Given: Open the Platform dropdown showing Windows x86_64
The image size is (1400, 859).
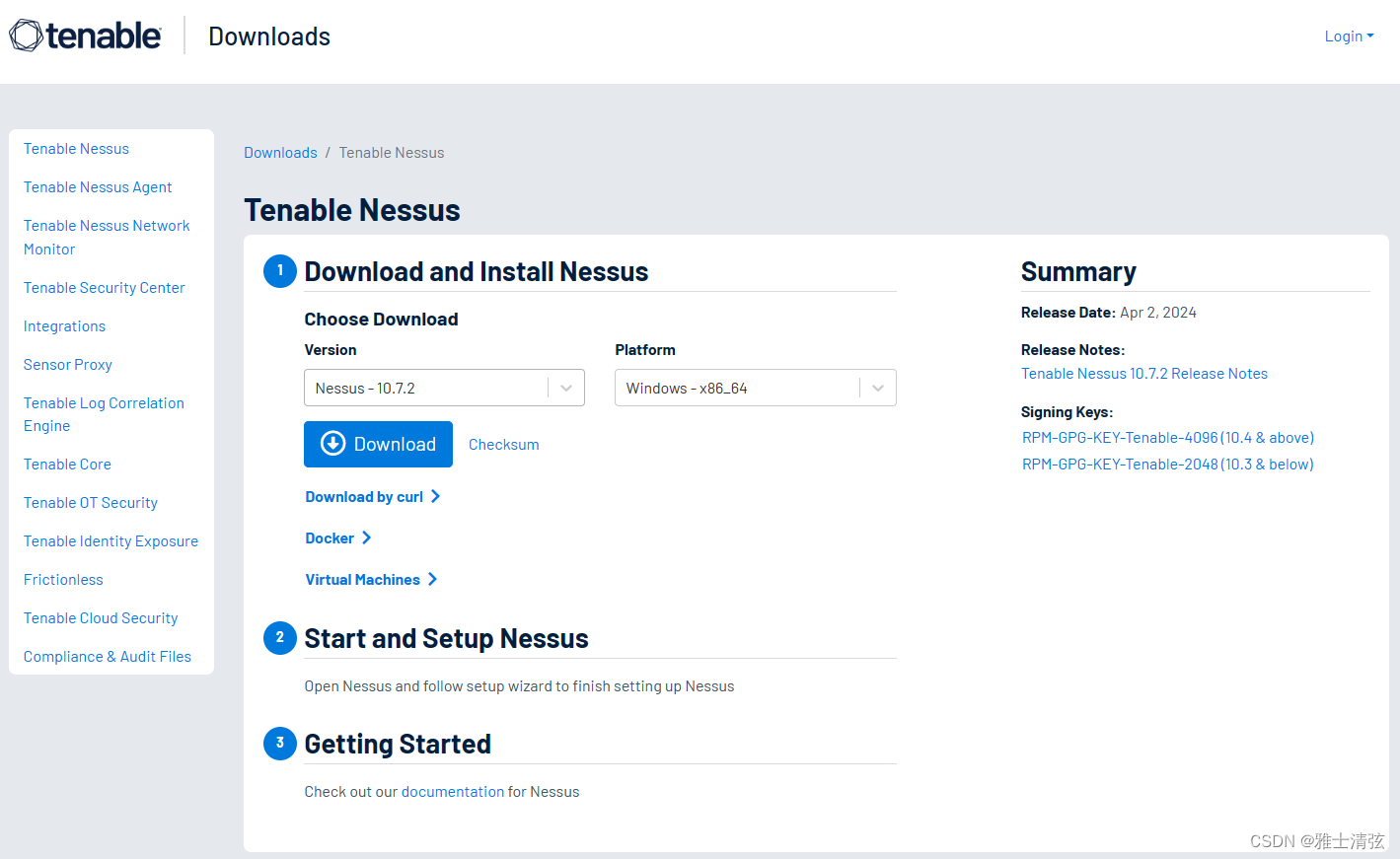Looking at the screenshot, I should pyautogui.click(x=755, y=388).
